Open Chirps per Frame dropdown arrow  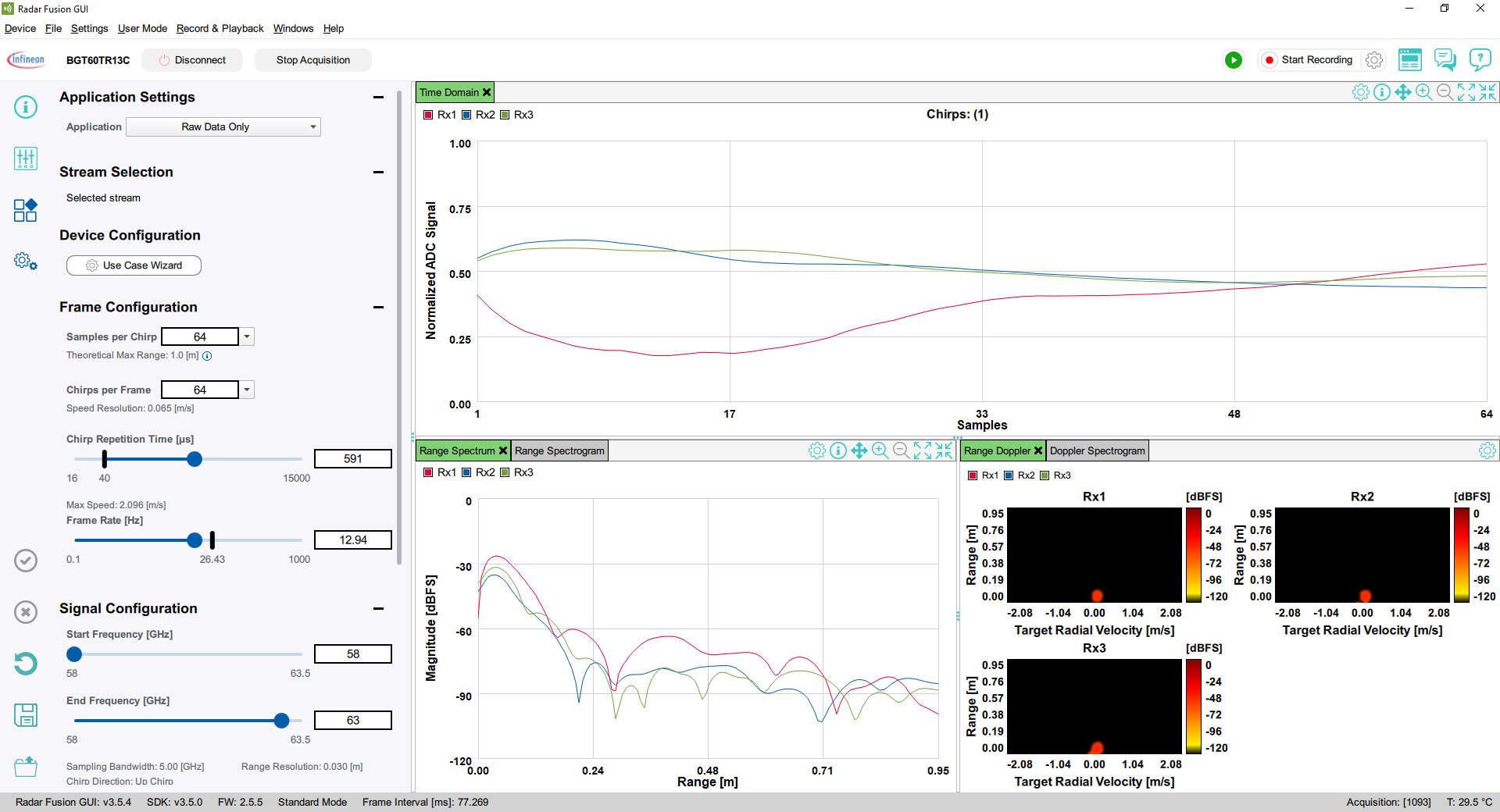click(x=247, y=390)
